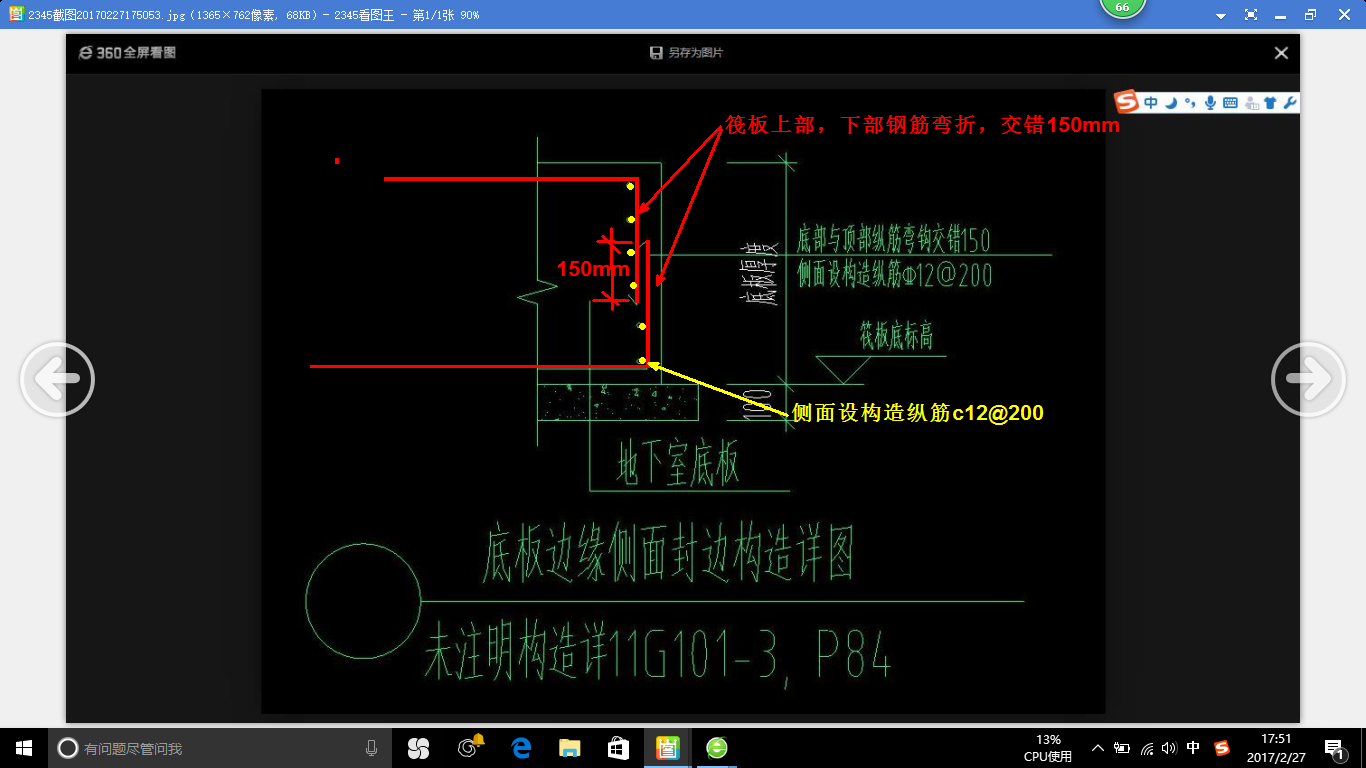This screenshot has height=768, width=1366.
Task: Click 另存为图片 save-as-picture button
Action: 686,53
